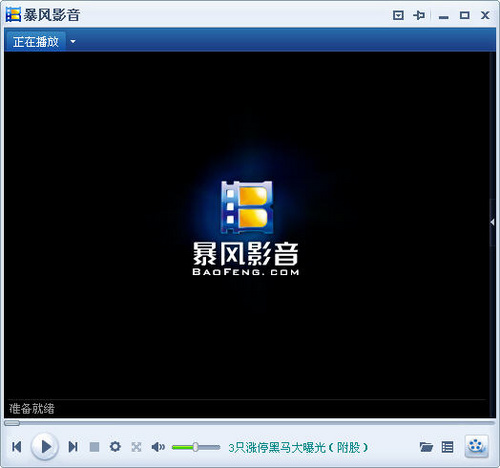Open the 3只涨停黑马大曝光 ad link
This screenshot has width=500, height=468.
(298, 447)
